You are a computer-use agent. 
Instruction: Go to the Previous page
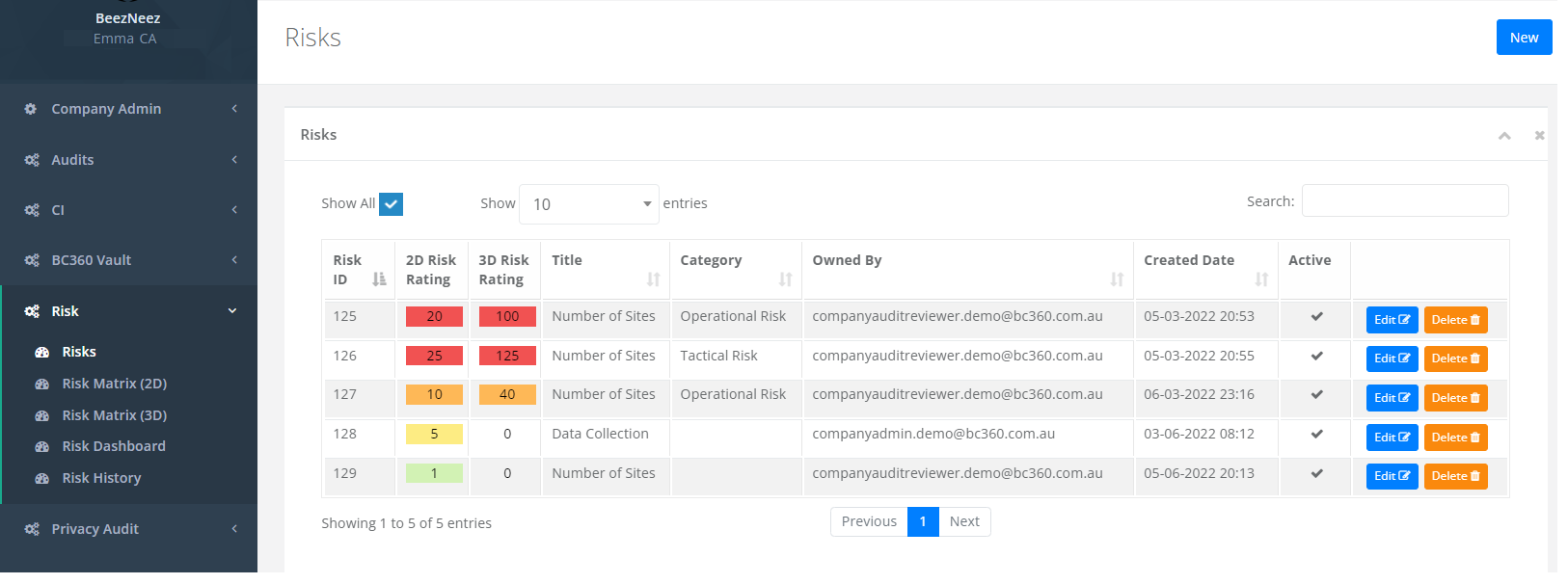point(869,521)
